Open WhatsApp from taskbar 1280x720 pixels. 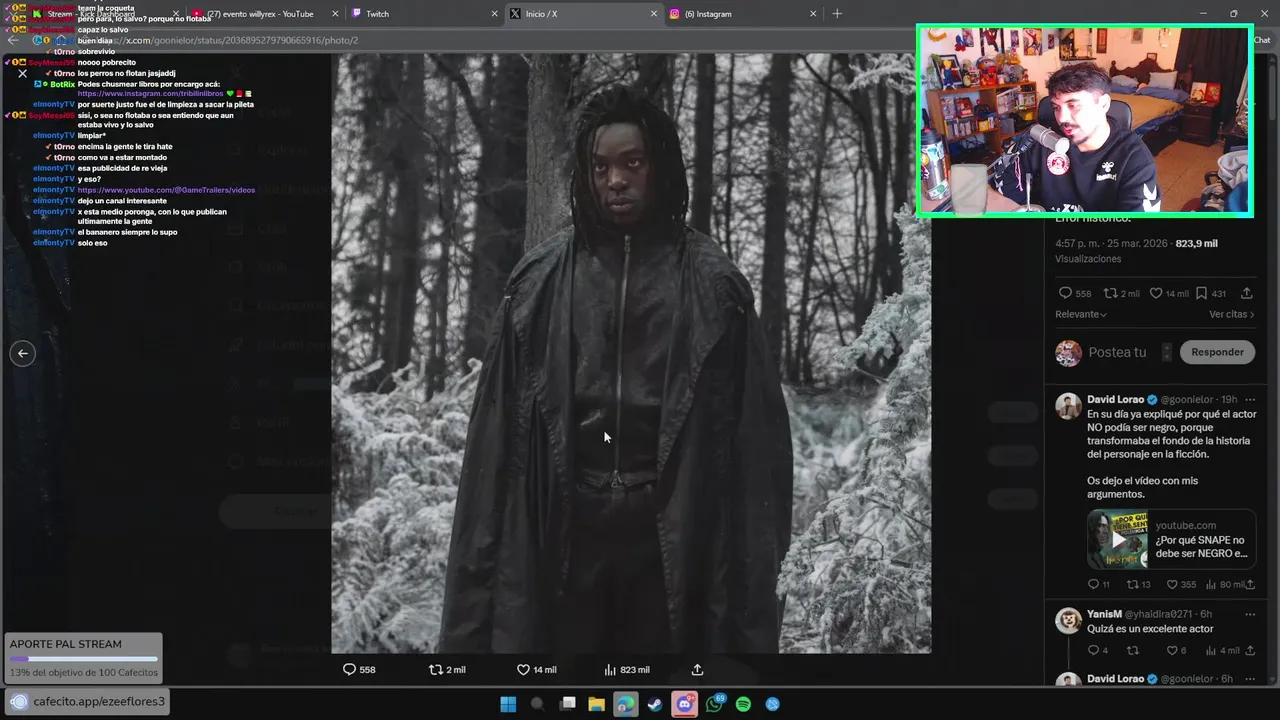coord(714,704)
